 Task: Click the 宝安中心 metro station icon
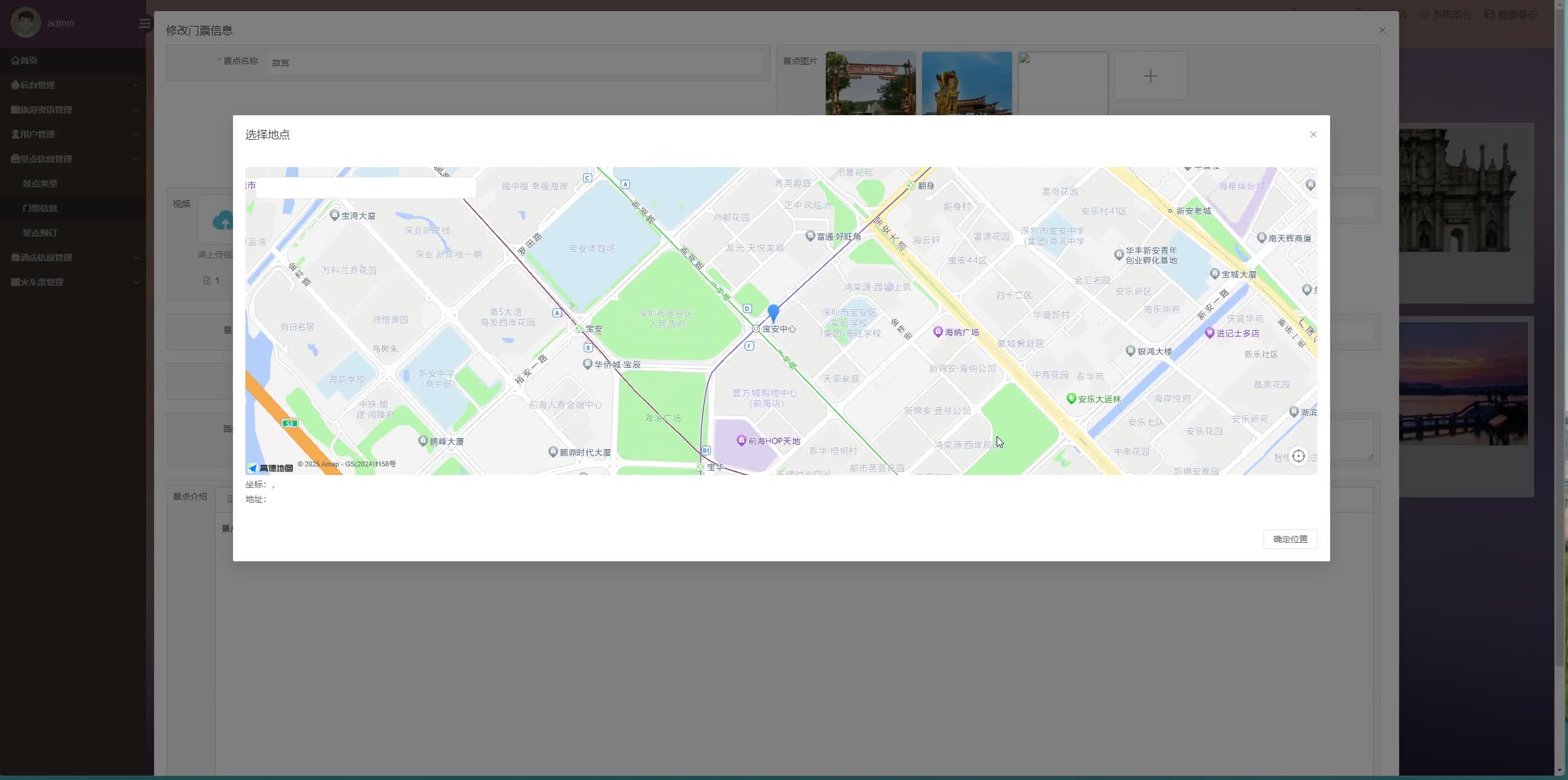point(756,329)
